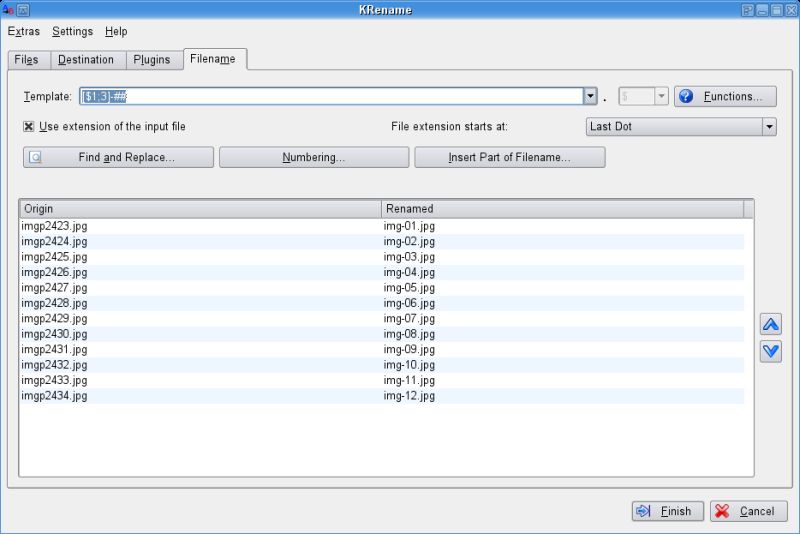Open the Numbering options
The width and height of the screenshot is (800, 534).
click(314, 157)
